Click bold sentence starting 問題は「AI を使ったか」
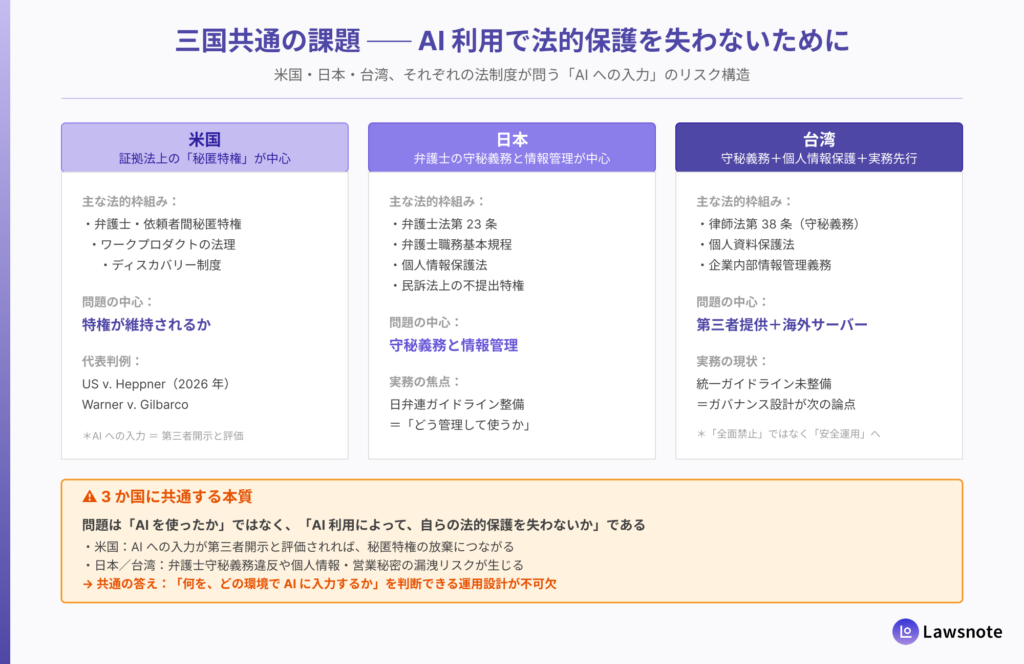Viewport: 1024px width, 664px height. (x=364, y=525)
